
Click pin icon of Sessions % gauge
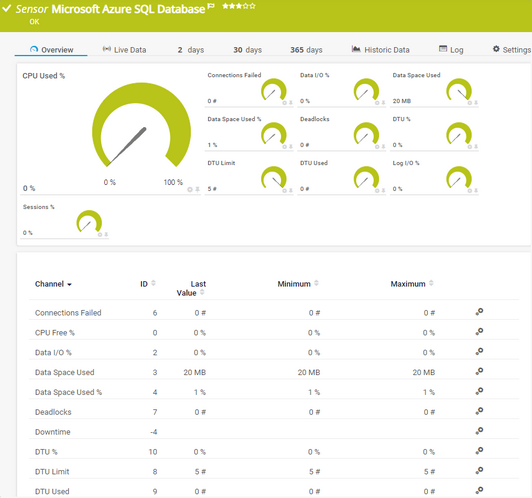tap(106, 234)
